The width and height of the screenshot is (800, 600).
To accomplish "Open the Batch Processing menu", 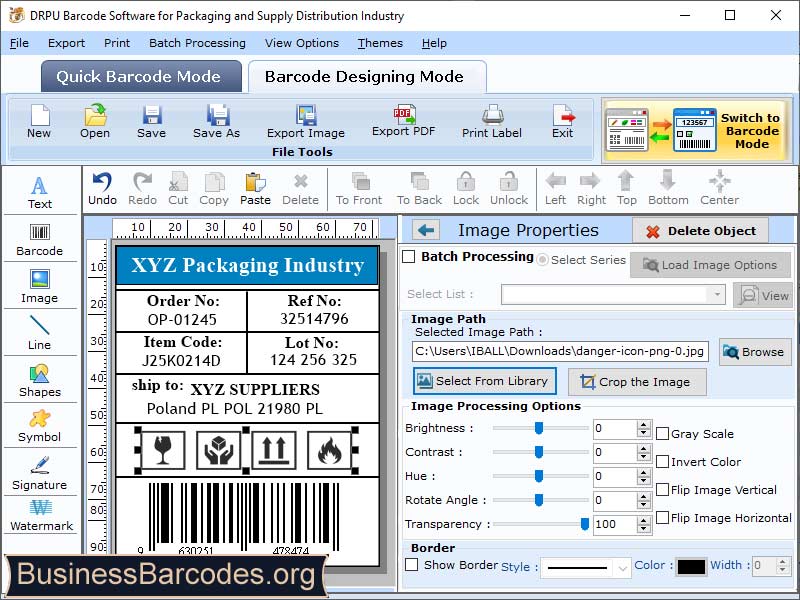I will [x=197, y=43].
